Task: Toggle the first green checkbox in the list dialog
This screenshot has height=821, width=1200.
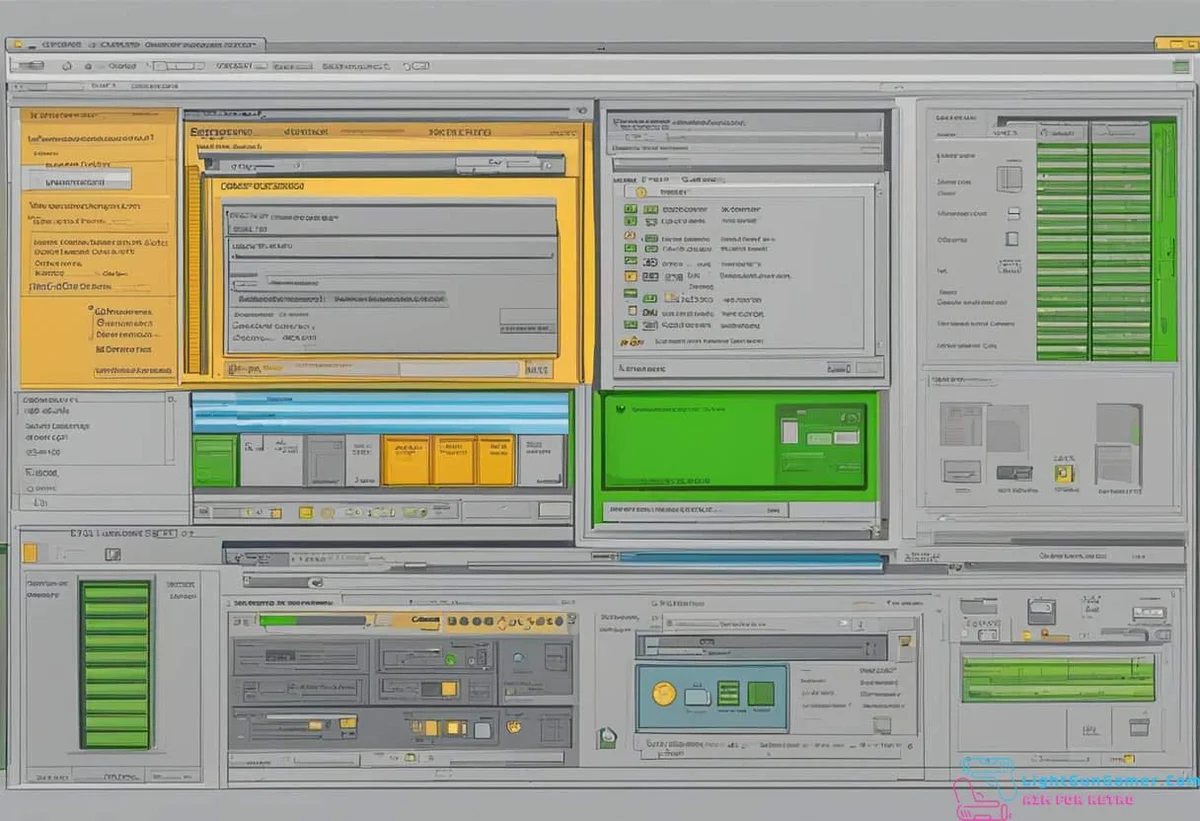Action: (x=630, y=210)
